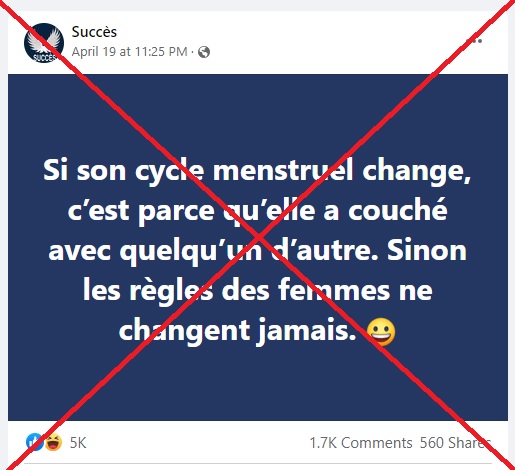Open the Succès page name link

coord(94,32)
